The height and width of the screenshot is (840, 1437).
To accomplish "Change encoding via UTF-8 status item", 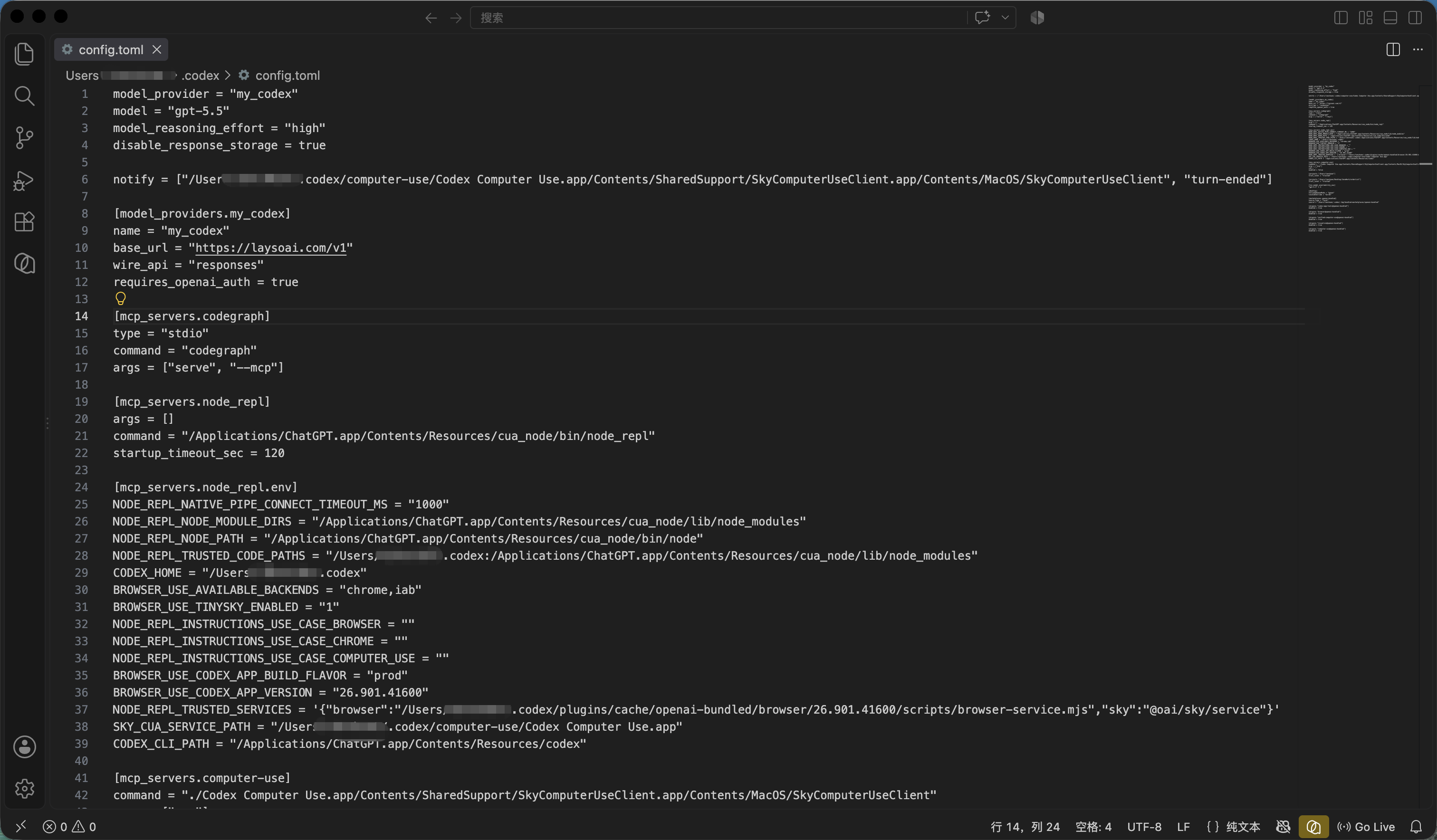I will 1144,826.
